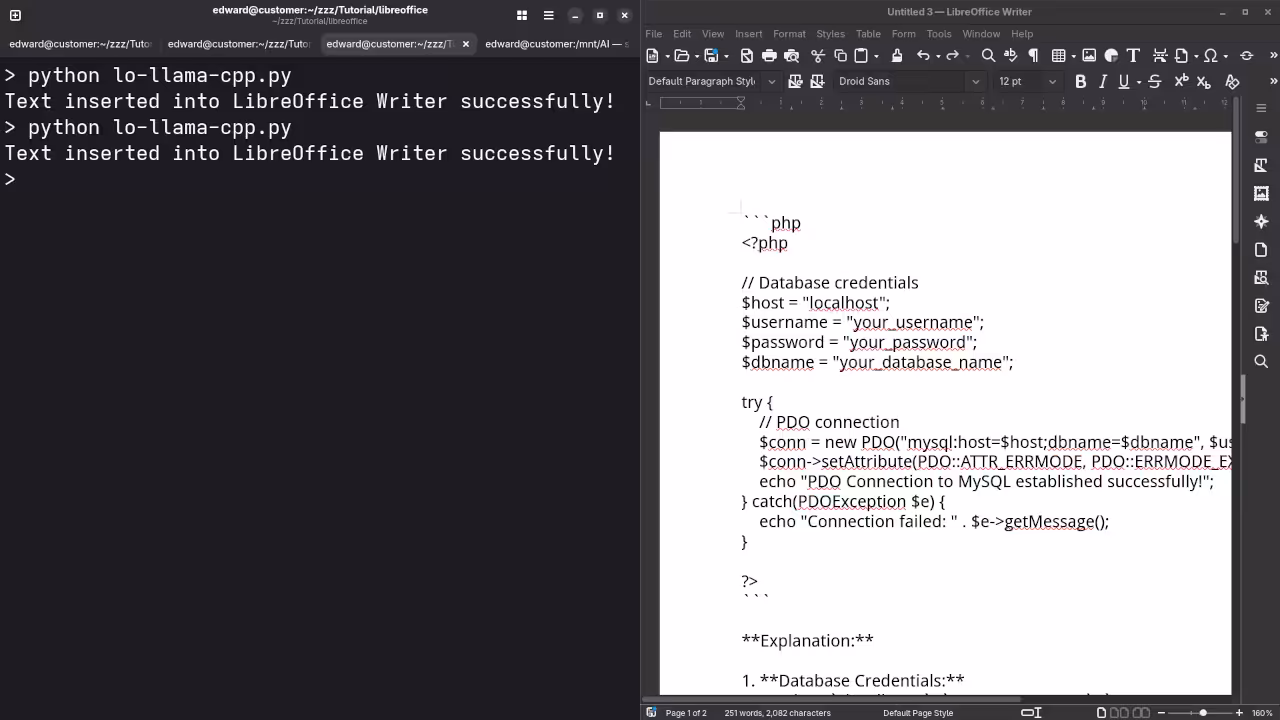Adjust the zoom slider in the status bar
The height and width of the screenshot is (720, 1280).
(1203, 713)
